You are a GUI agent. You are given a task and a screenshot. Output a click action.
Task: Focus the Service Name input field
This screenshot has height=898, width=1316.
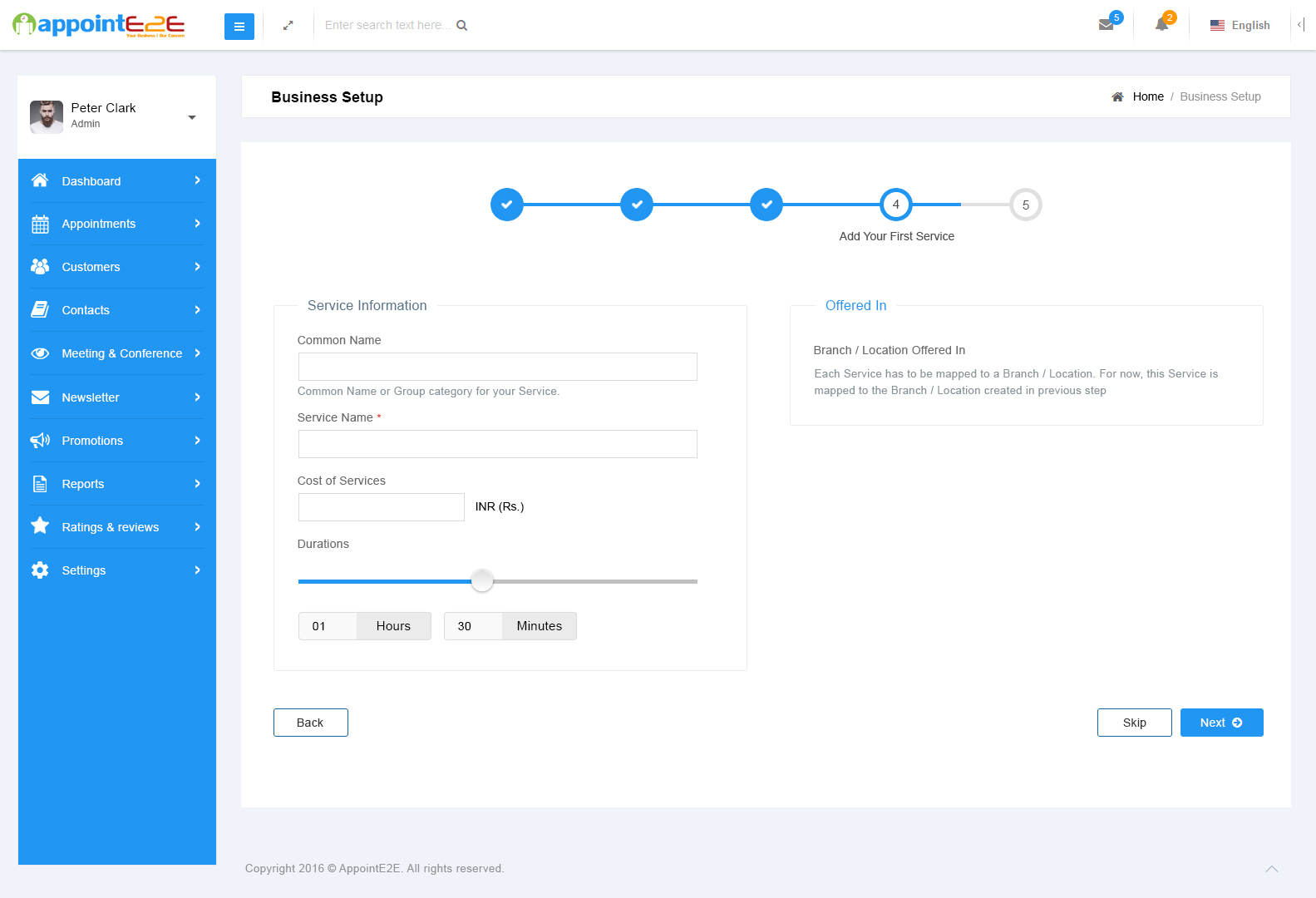[498, 444]
